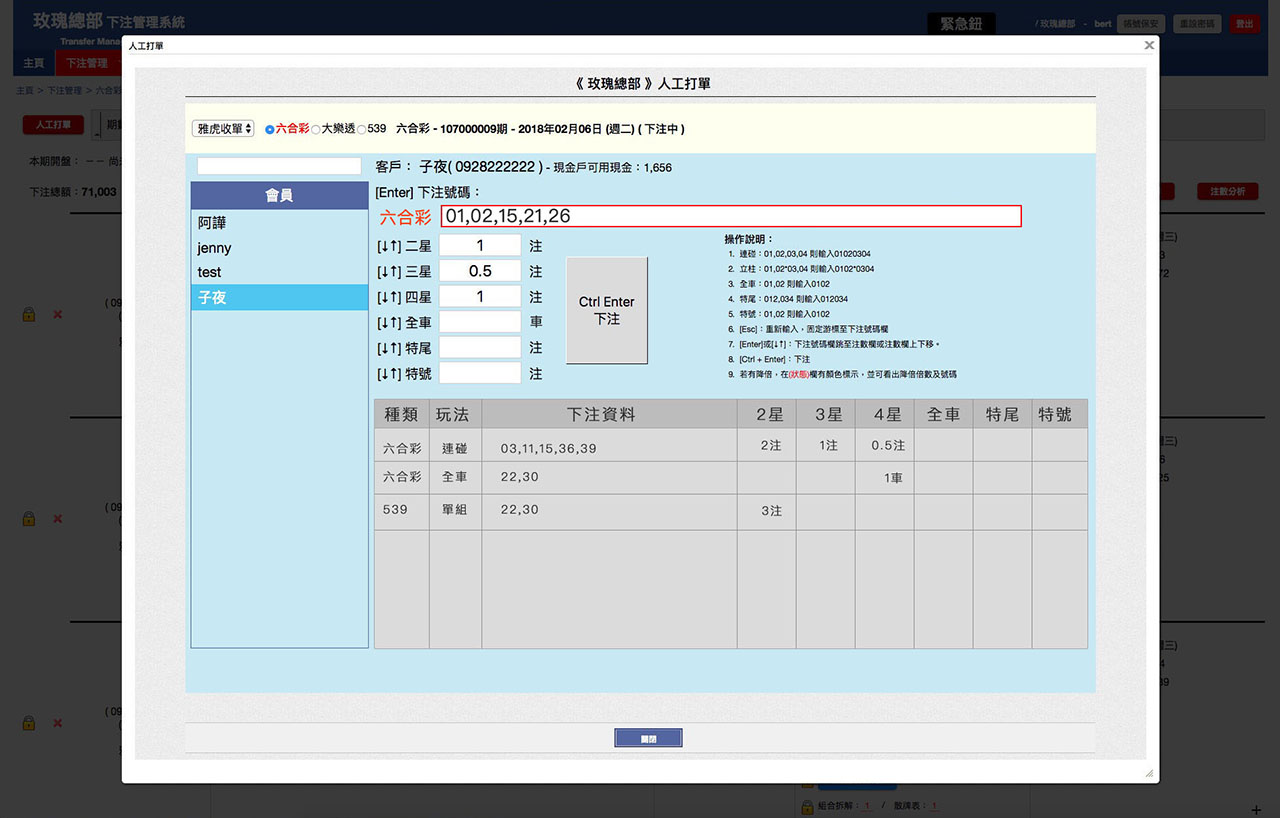This screenshot has width=1280, height=818.
Task: Click the middle row's yellow lock icon
Action: click(29, 519)
